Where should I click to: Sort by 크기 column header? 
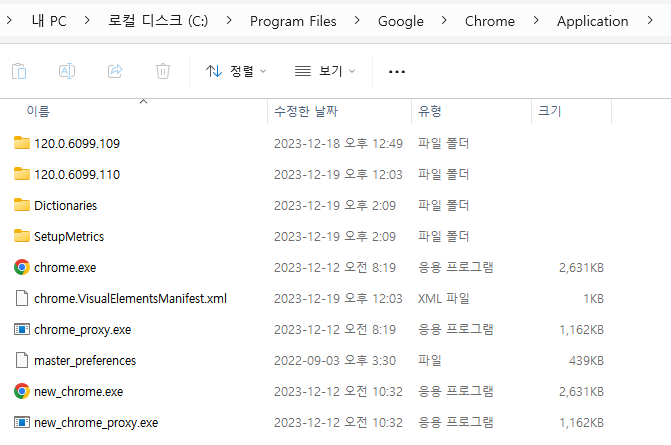pos(549,111)
